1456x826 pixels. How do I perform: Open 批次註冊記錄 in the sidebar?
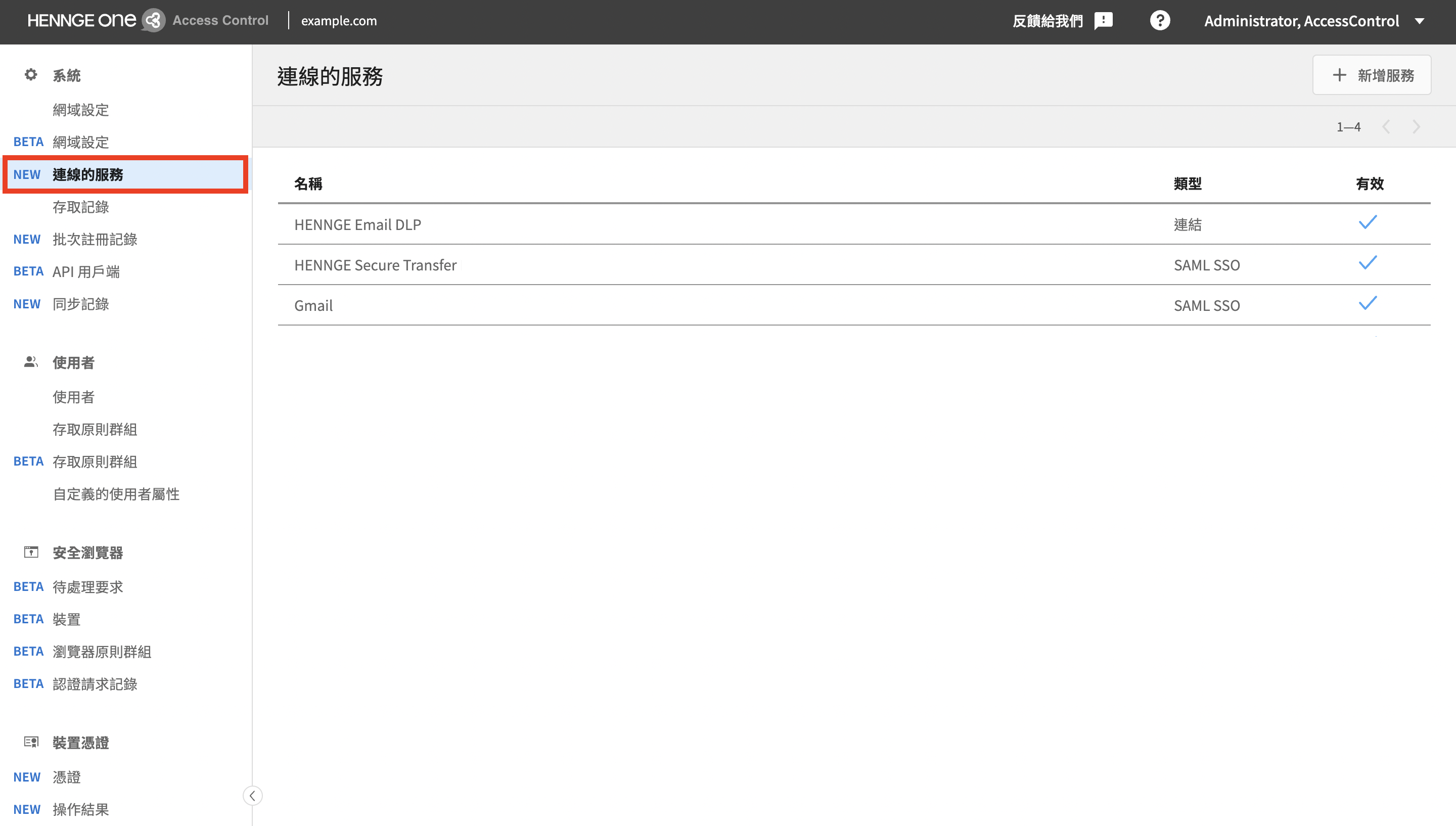95,239
